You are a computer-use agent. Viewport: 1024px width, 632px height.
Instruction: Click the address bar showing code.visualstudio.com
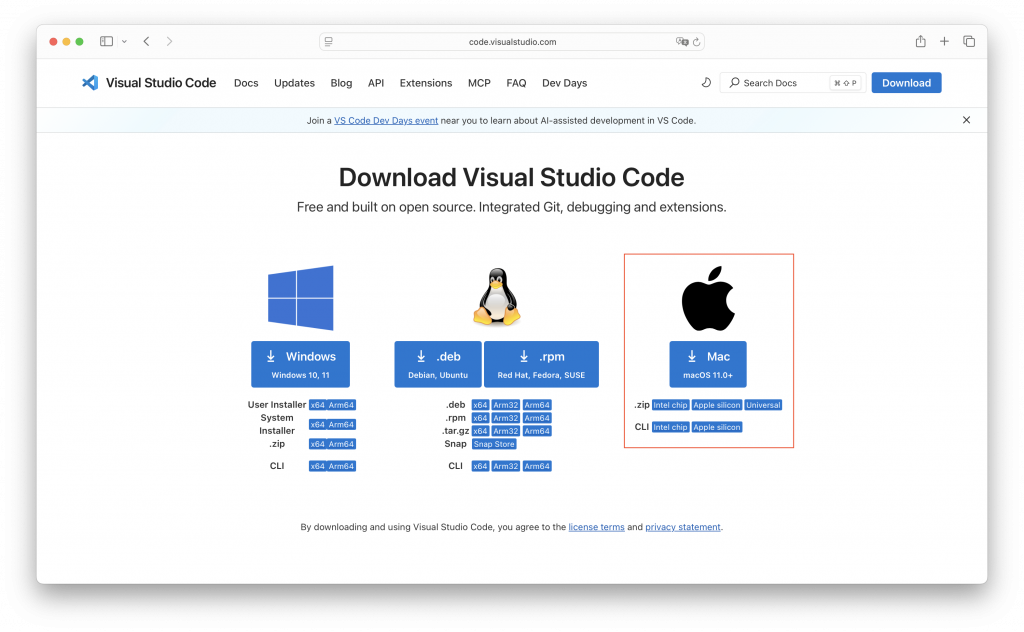pos(512,42)
